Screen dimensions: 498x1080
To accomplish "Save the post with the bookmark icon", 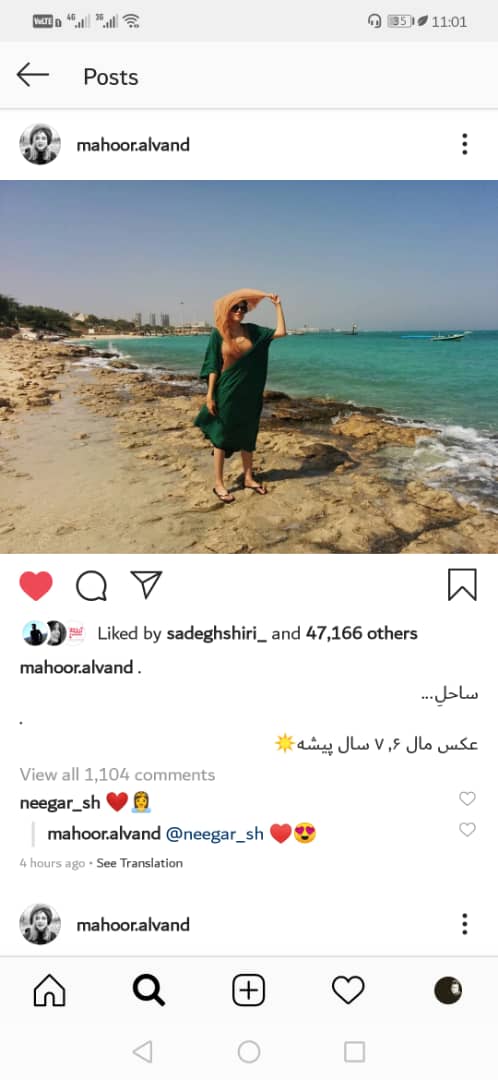I will point(462,585).
